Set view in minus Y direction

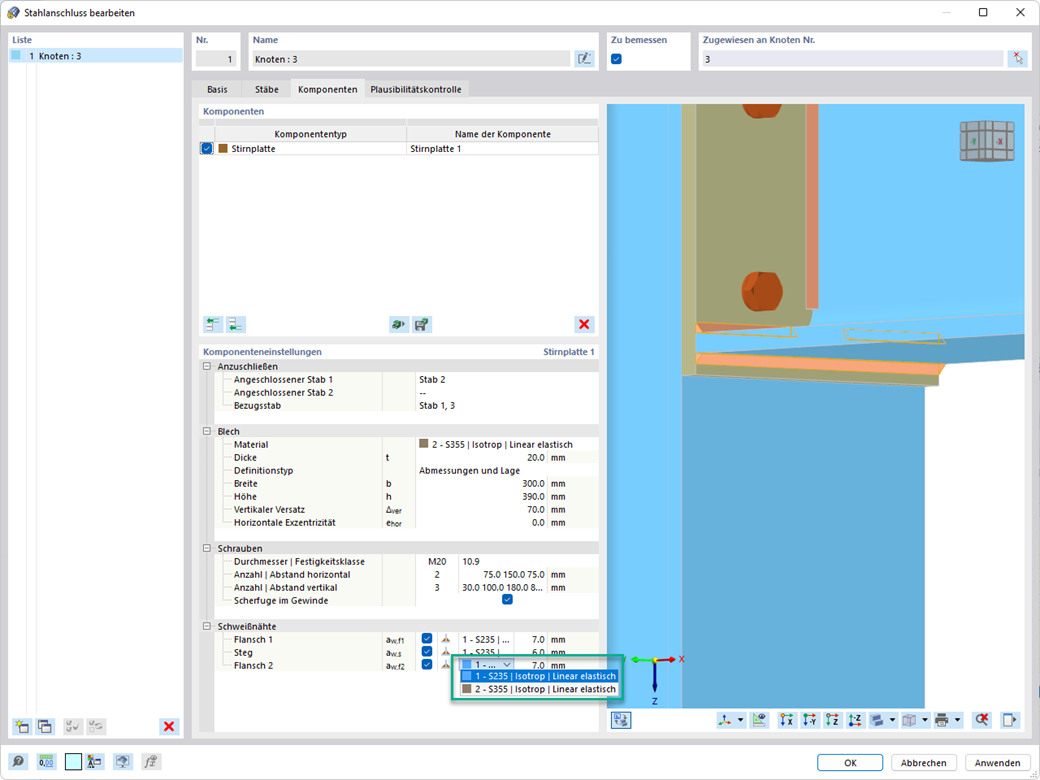pos(809,720)
